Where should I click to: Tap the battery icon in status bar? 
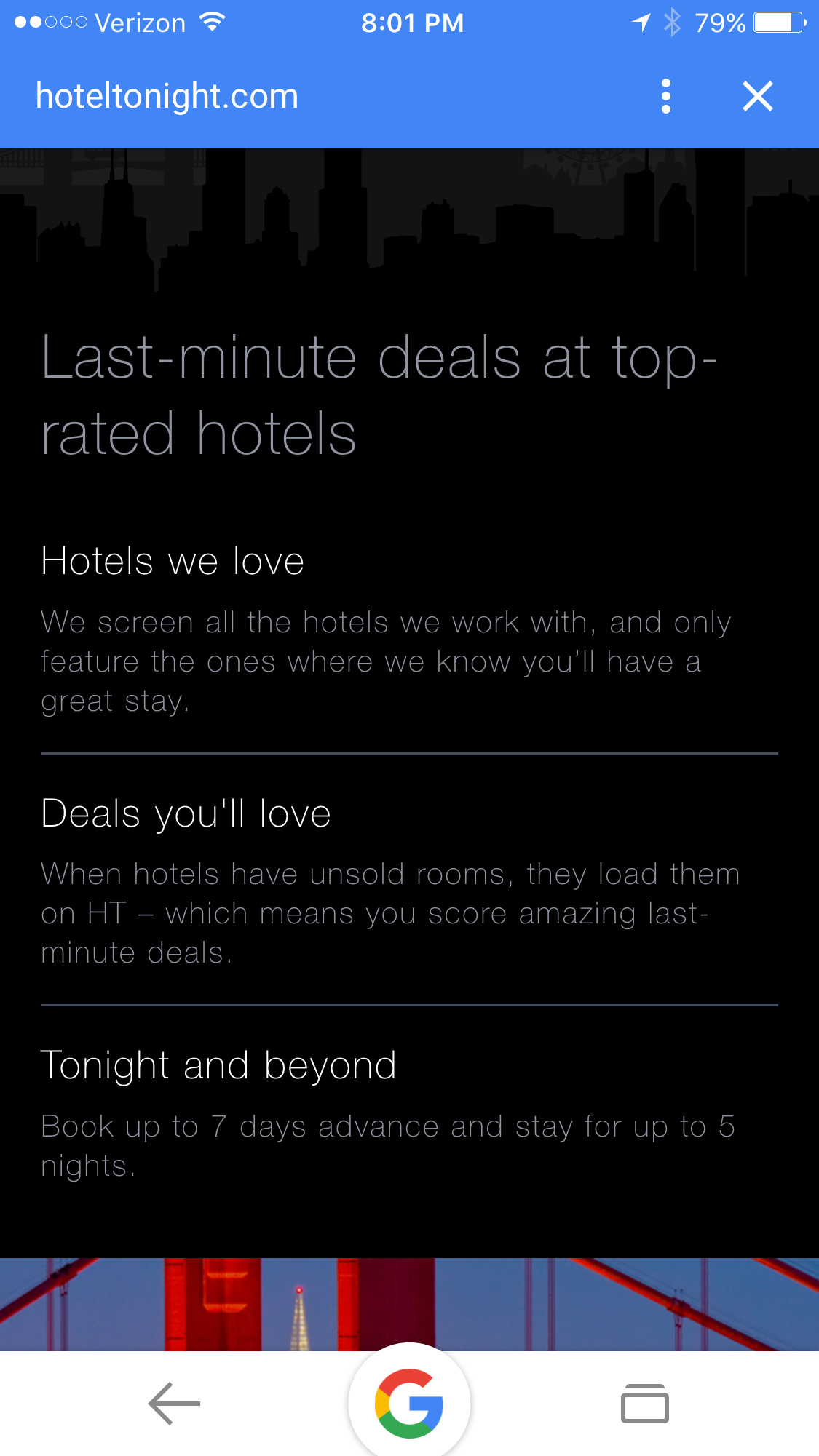tap(779, 23)
